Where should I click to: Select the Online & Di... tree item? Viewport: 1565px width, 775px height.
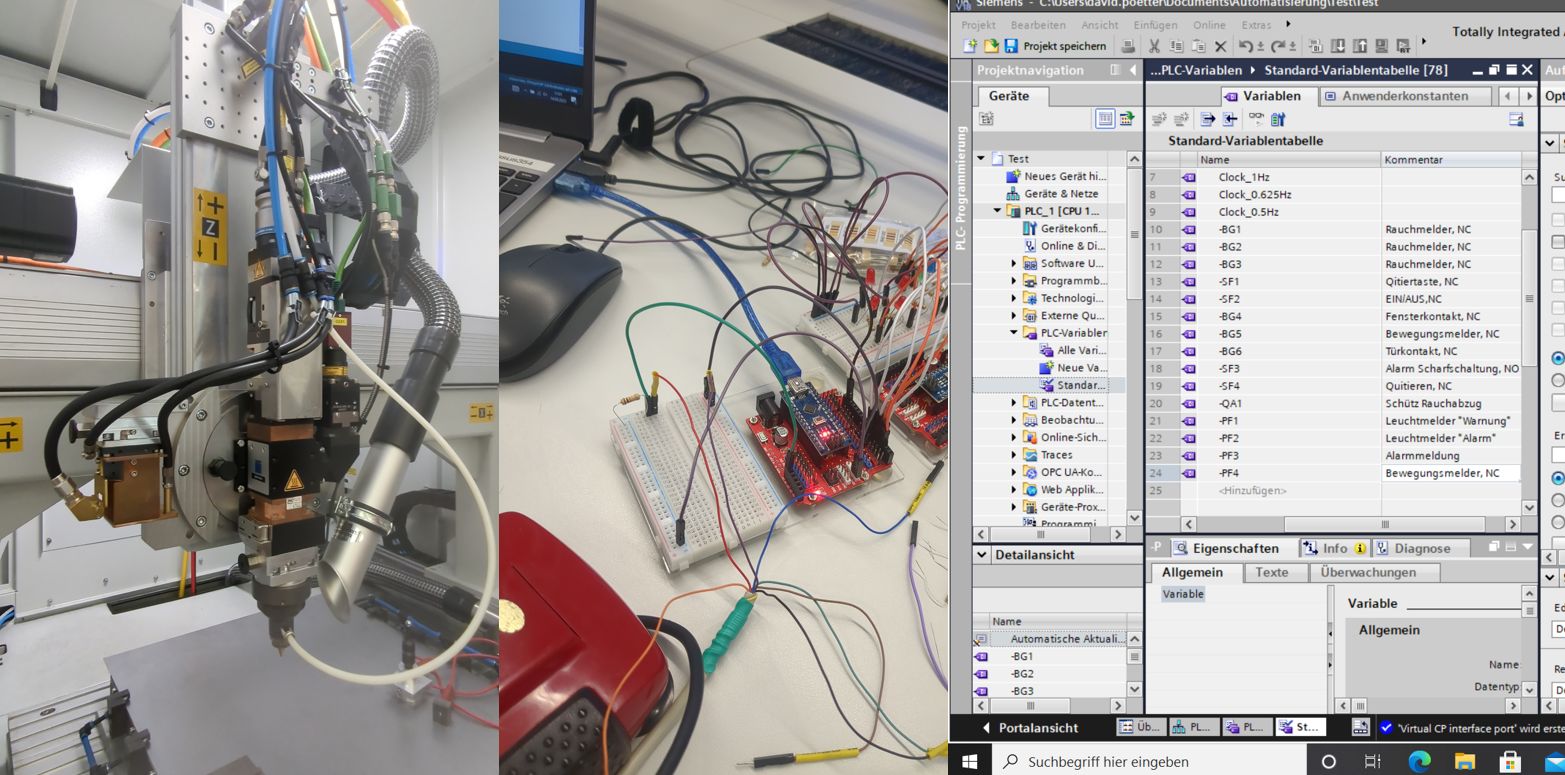point(1063,246)
